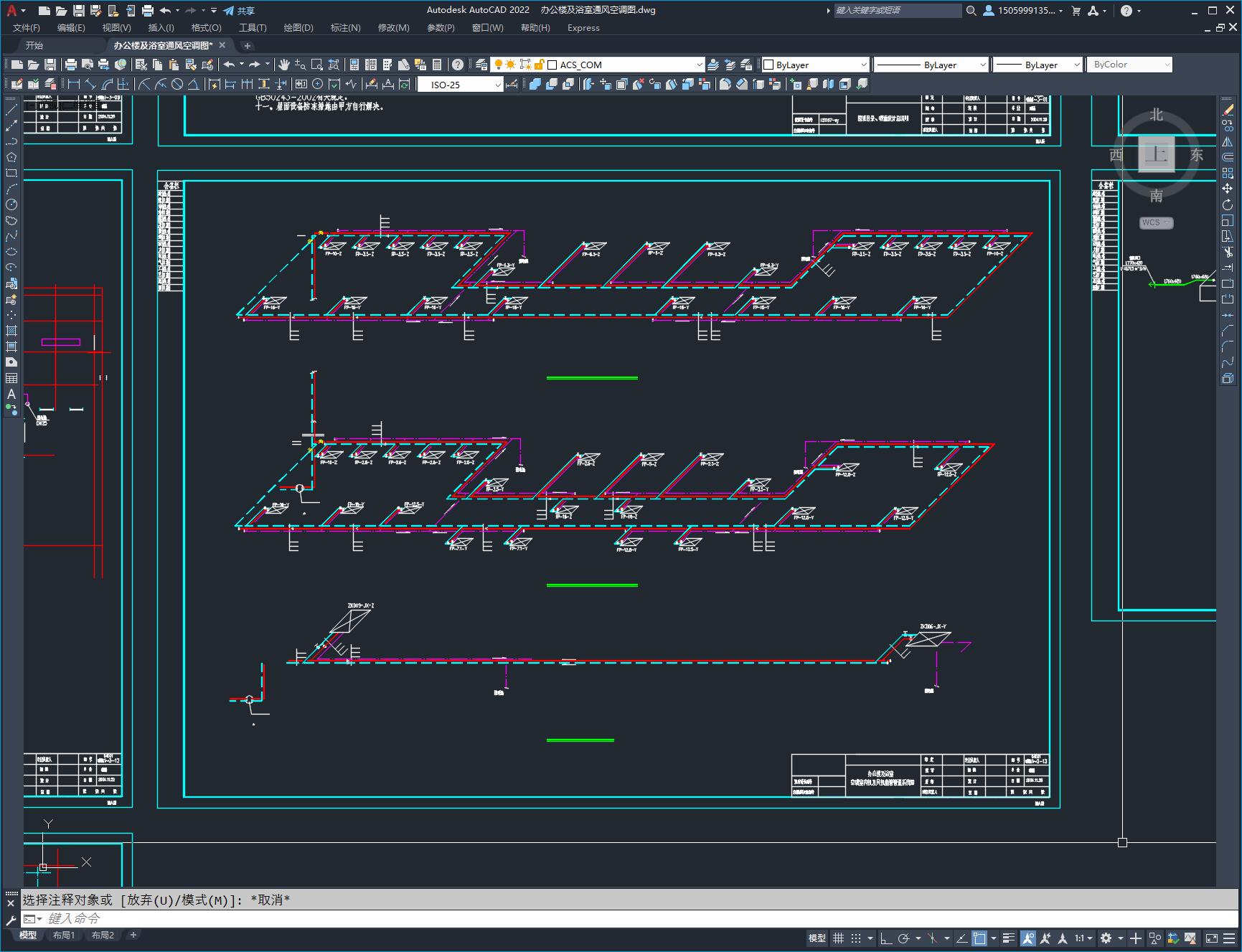Viewport: 1242px width, 952px height.
Task: Toggle ACS_COM layer on/off lightbulb
Action: coord(498,65)
